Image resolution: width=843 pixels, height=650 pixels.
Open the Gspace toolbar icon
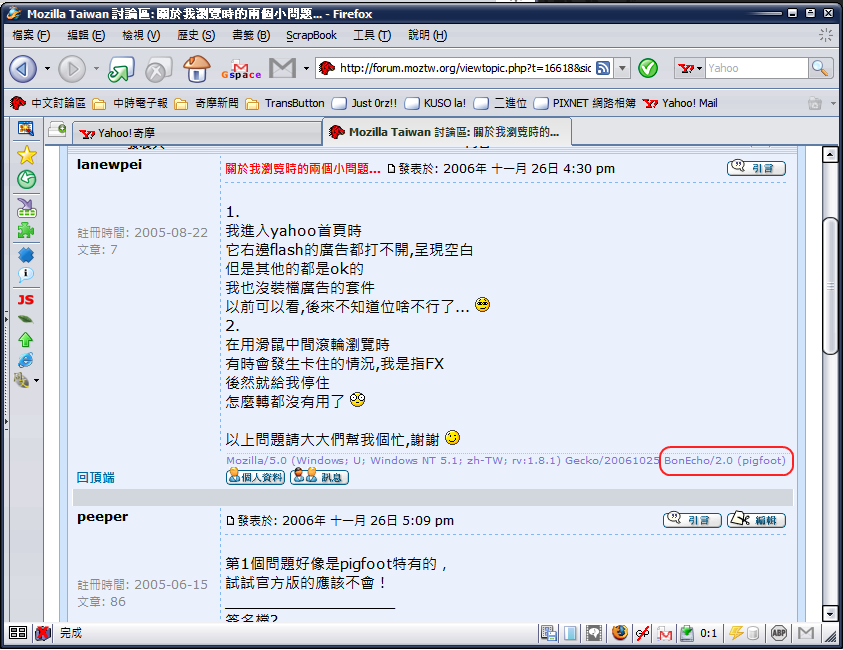[241, 69]
